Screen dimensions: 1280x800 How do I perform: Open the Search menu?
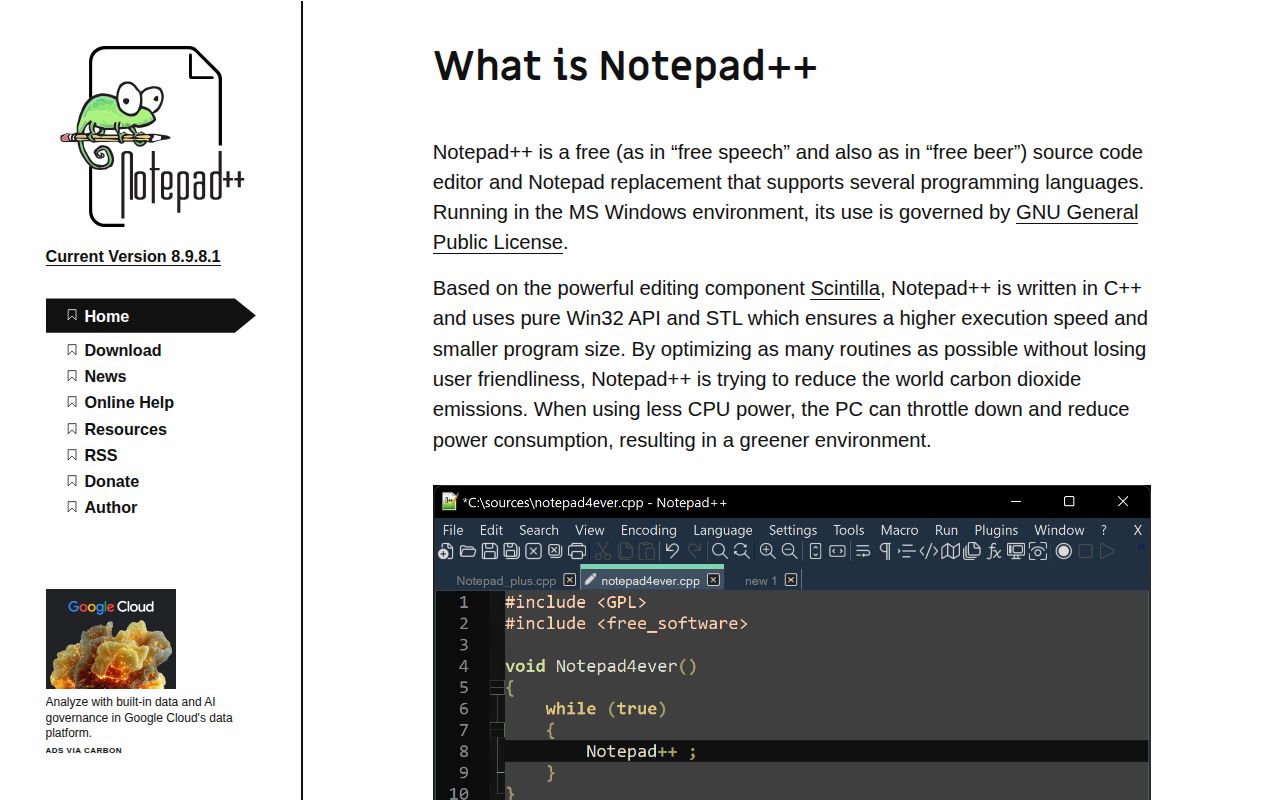[539, 530]
